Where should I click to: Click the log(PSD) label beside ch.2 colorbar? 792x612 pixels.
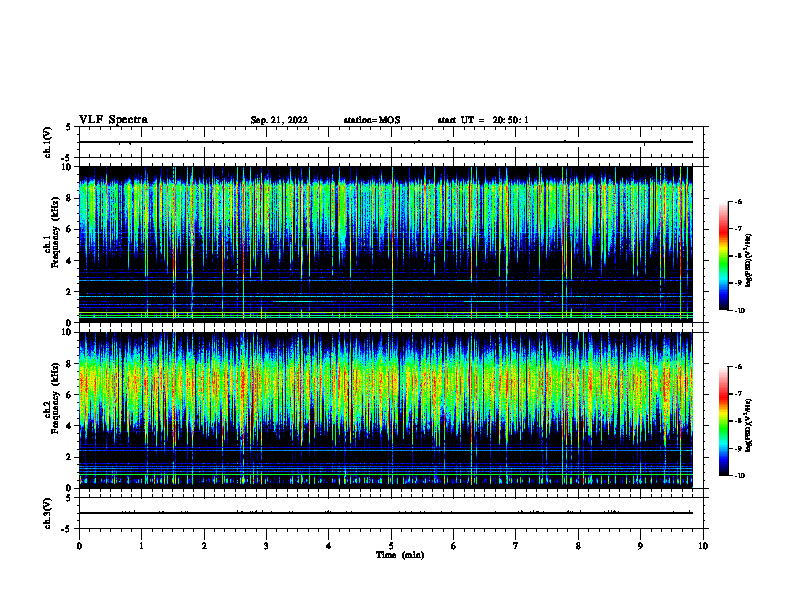[x=748, y=425]
